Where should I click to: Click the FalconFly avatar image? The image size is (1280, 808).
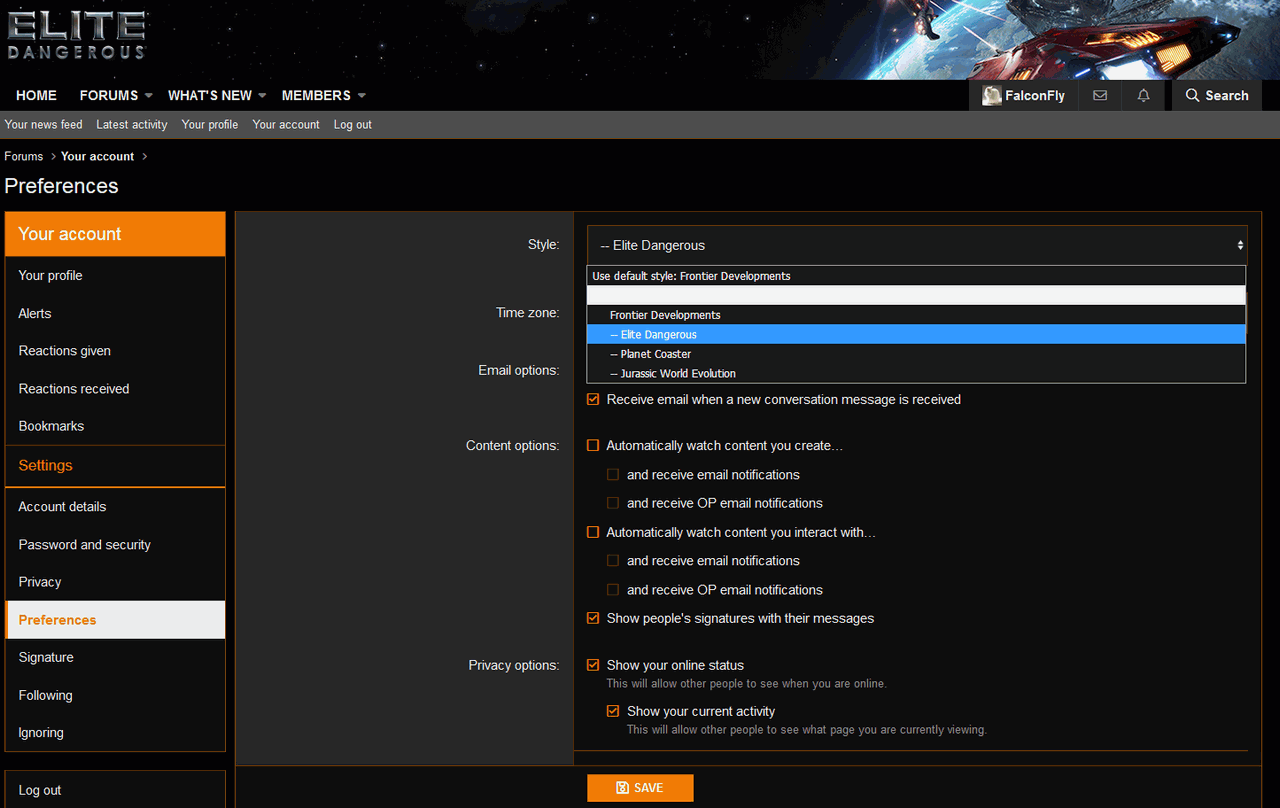(992, 96)
